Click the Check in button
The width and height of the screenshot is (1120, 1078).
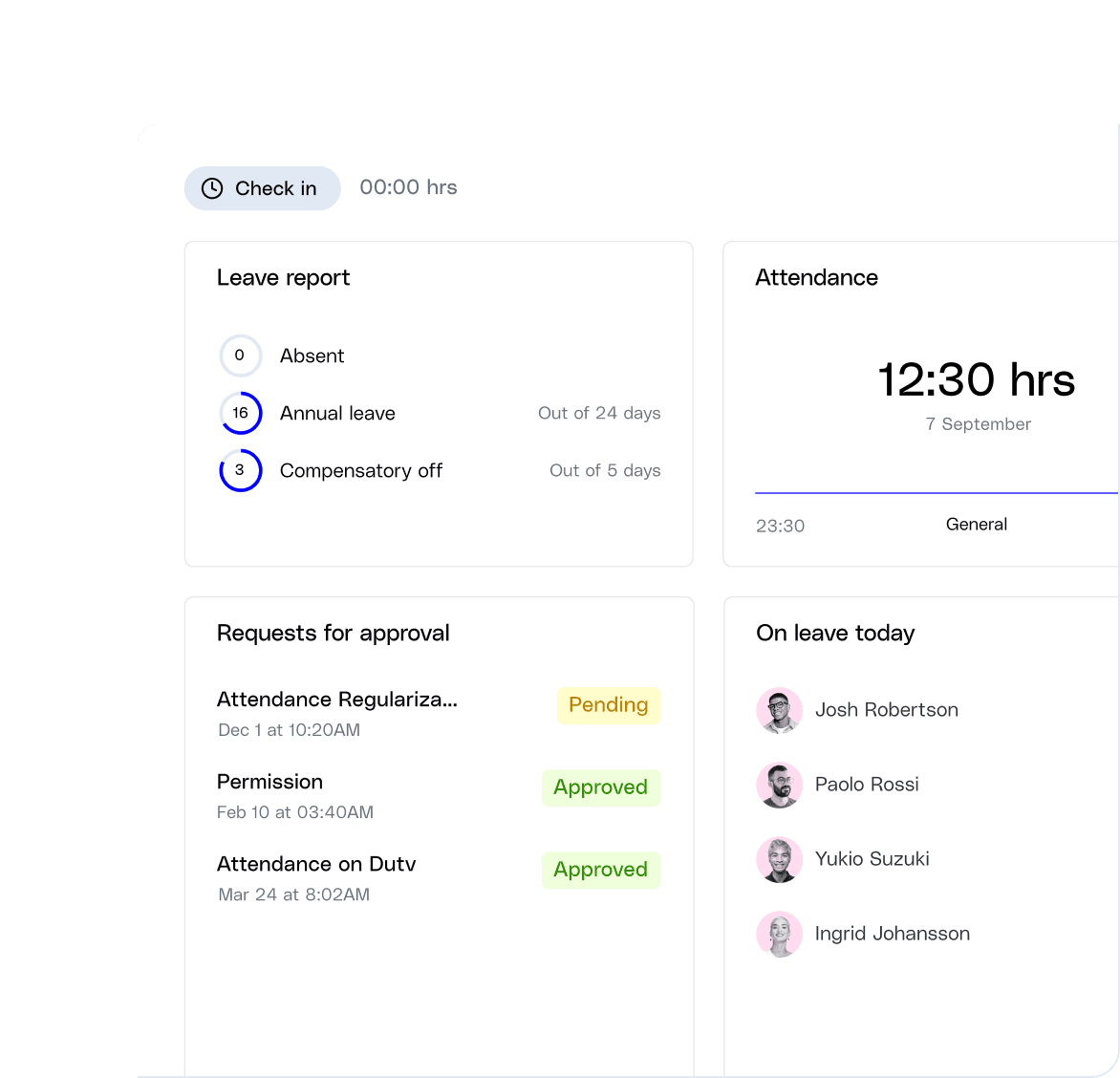(x=262, y=188)
